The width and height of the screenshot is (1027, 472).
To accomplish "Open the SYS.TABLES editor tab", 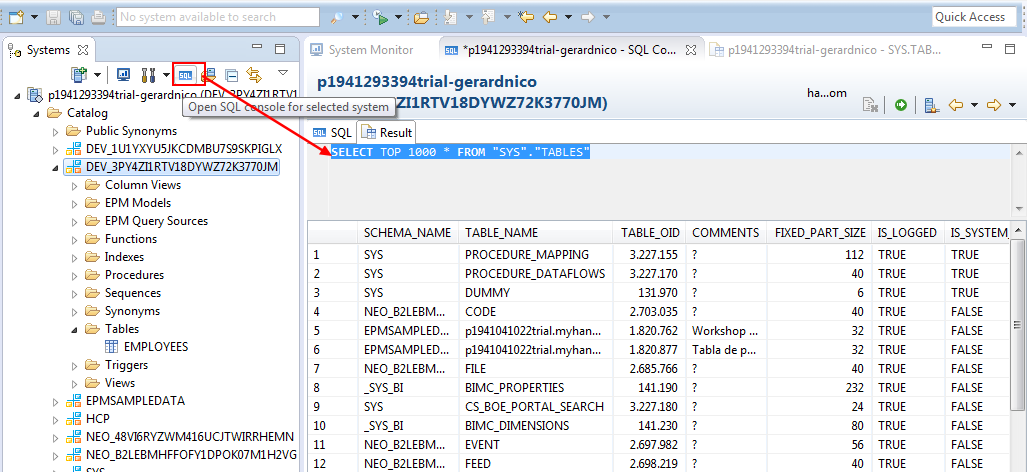I will [798, 50].
